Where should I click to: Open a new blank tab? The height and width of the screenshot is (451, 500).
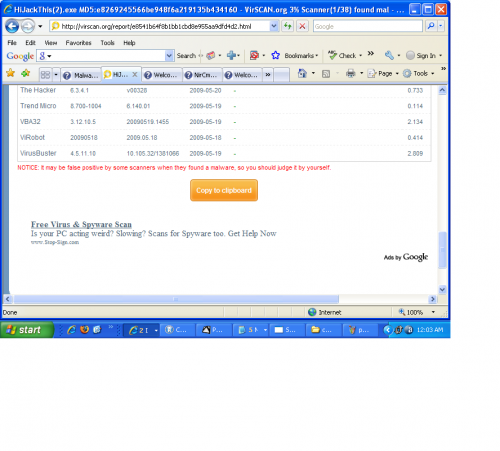coord(282,75)
